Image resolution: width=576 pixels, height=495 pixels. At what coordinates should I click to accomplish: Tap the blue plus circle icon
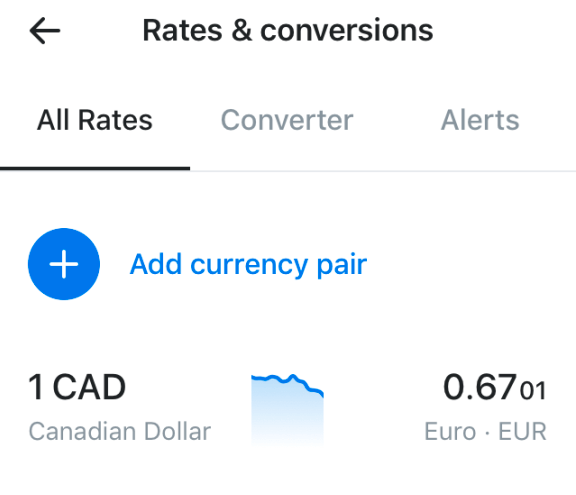tap(64, 264)
